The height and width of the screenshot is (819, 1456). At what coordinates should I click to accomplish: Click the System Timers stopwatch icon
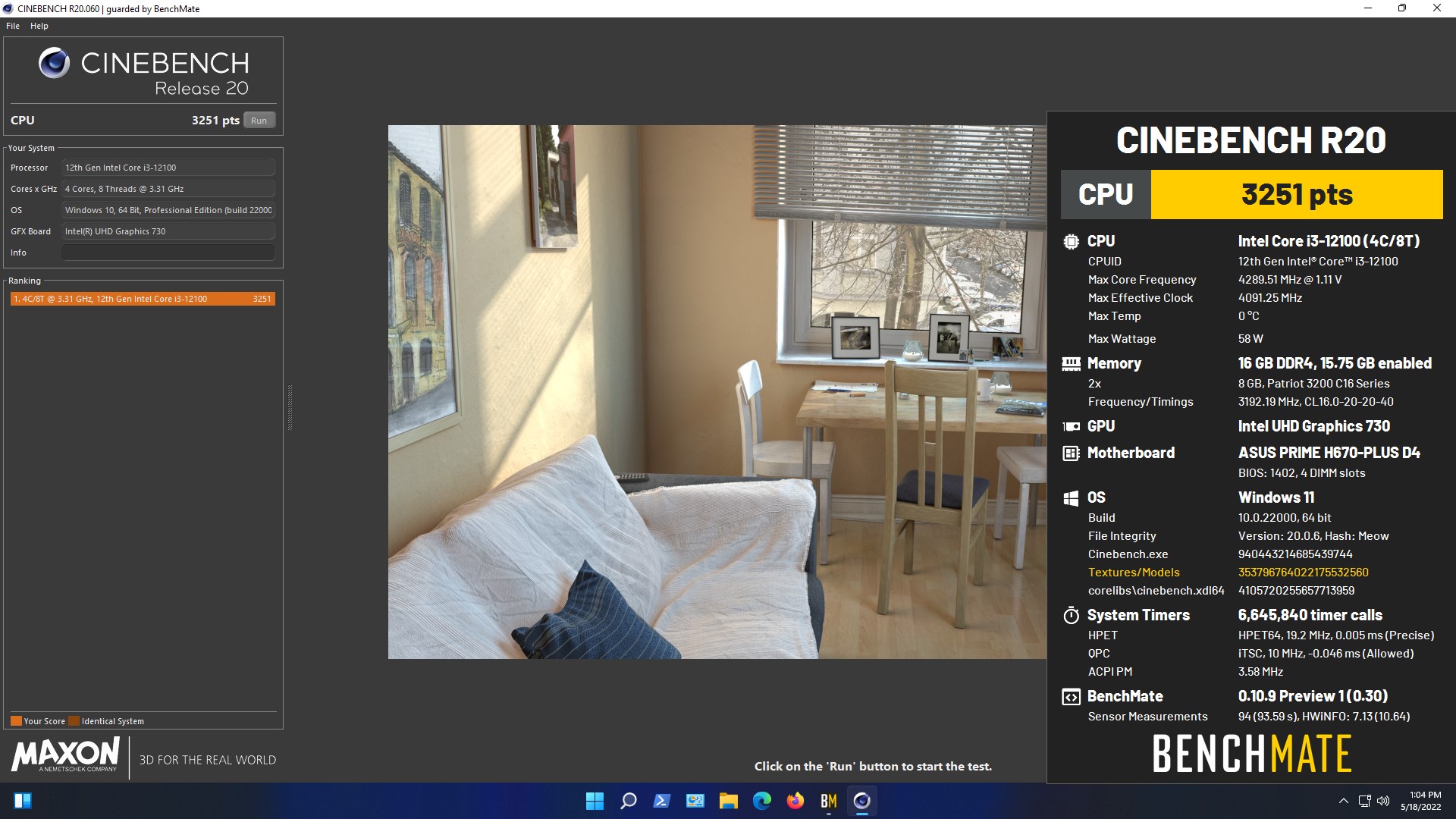1071,615
